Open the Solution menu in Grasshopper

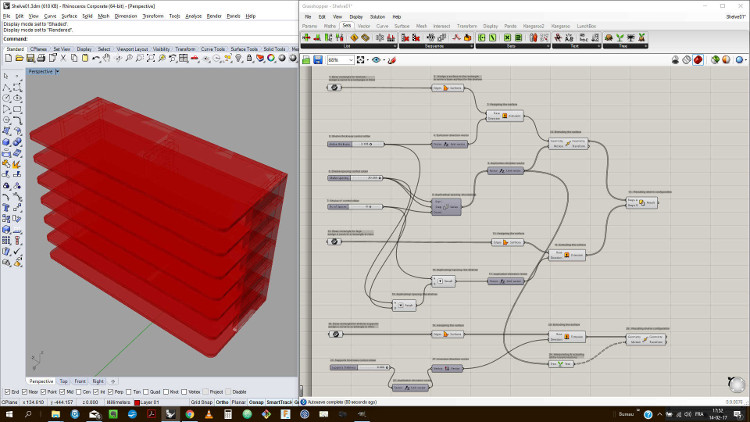[377, 17]
